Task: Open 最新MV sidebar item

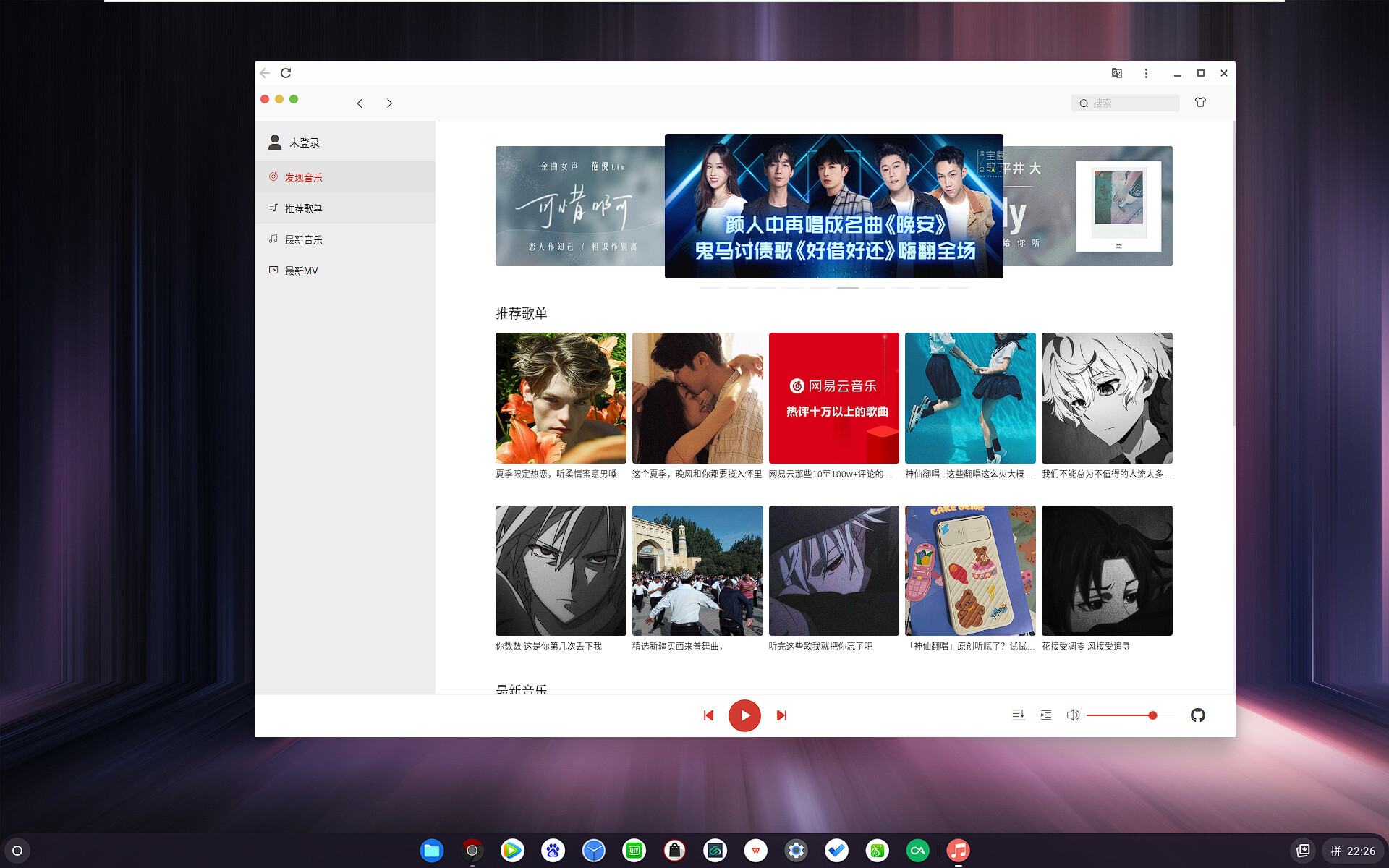Action: (301, 271)
